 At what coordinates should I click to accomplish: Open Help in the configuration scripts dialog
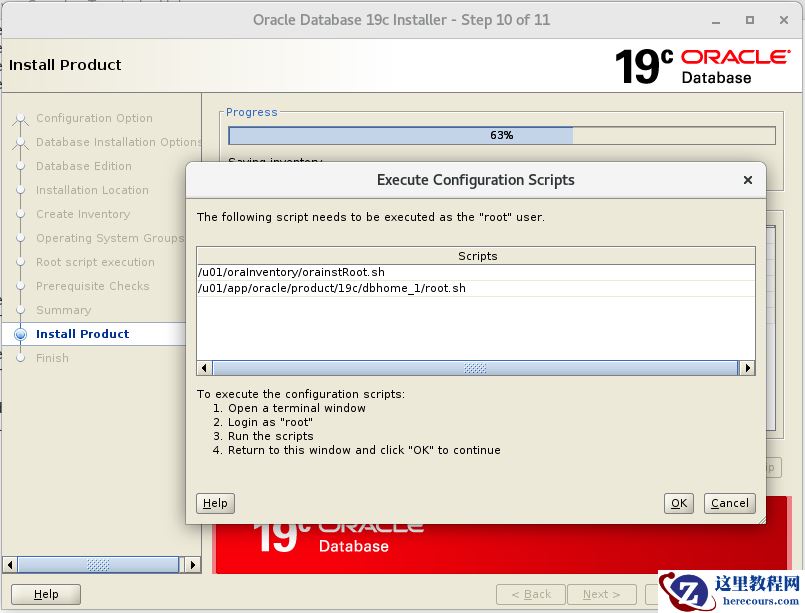215,503
